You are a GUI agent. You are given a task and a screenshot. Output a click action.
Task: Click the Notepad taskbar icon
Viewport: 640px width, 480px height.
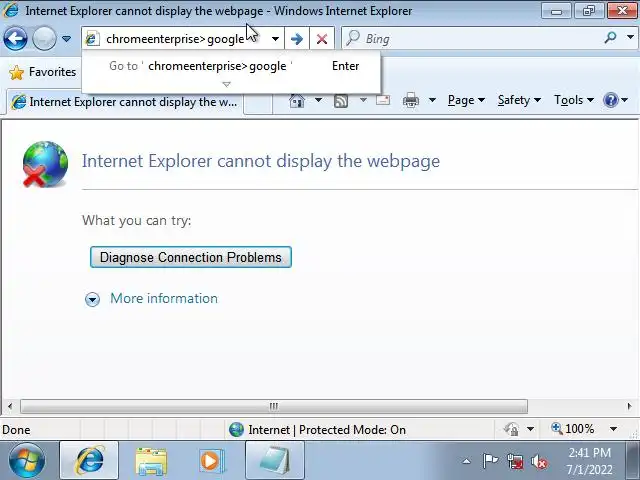[275, 460]
